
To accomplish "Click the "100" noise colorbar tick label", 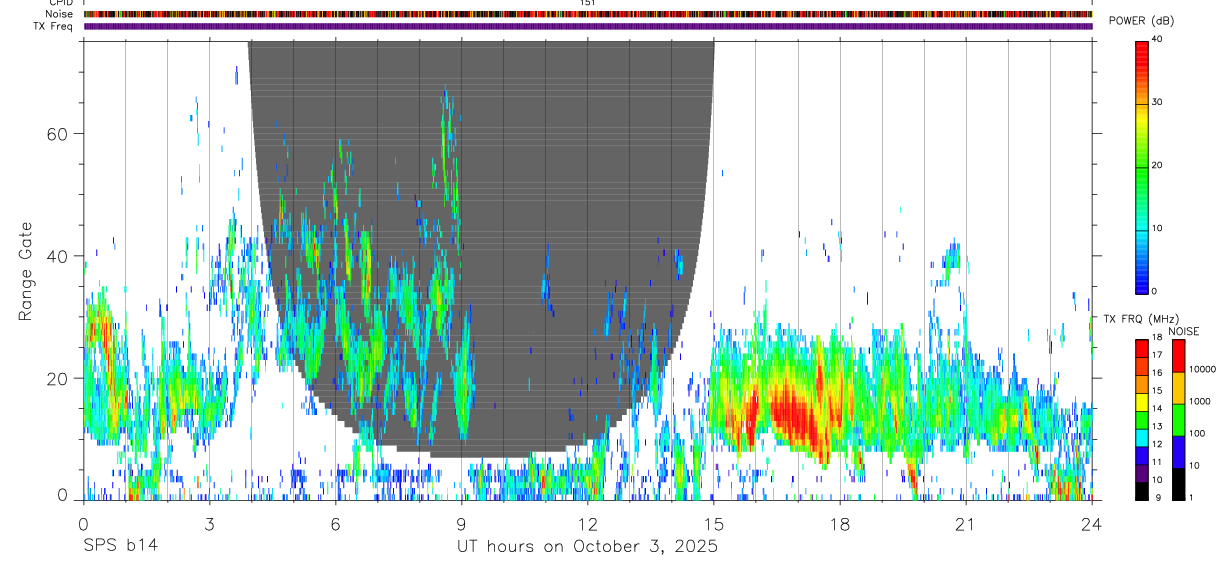I will click(x=1196, y=434).
